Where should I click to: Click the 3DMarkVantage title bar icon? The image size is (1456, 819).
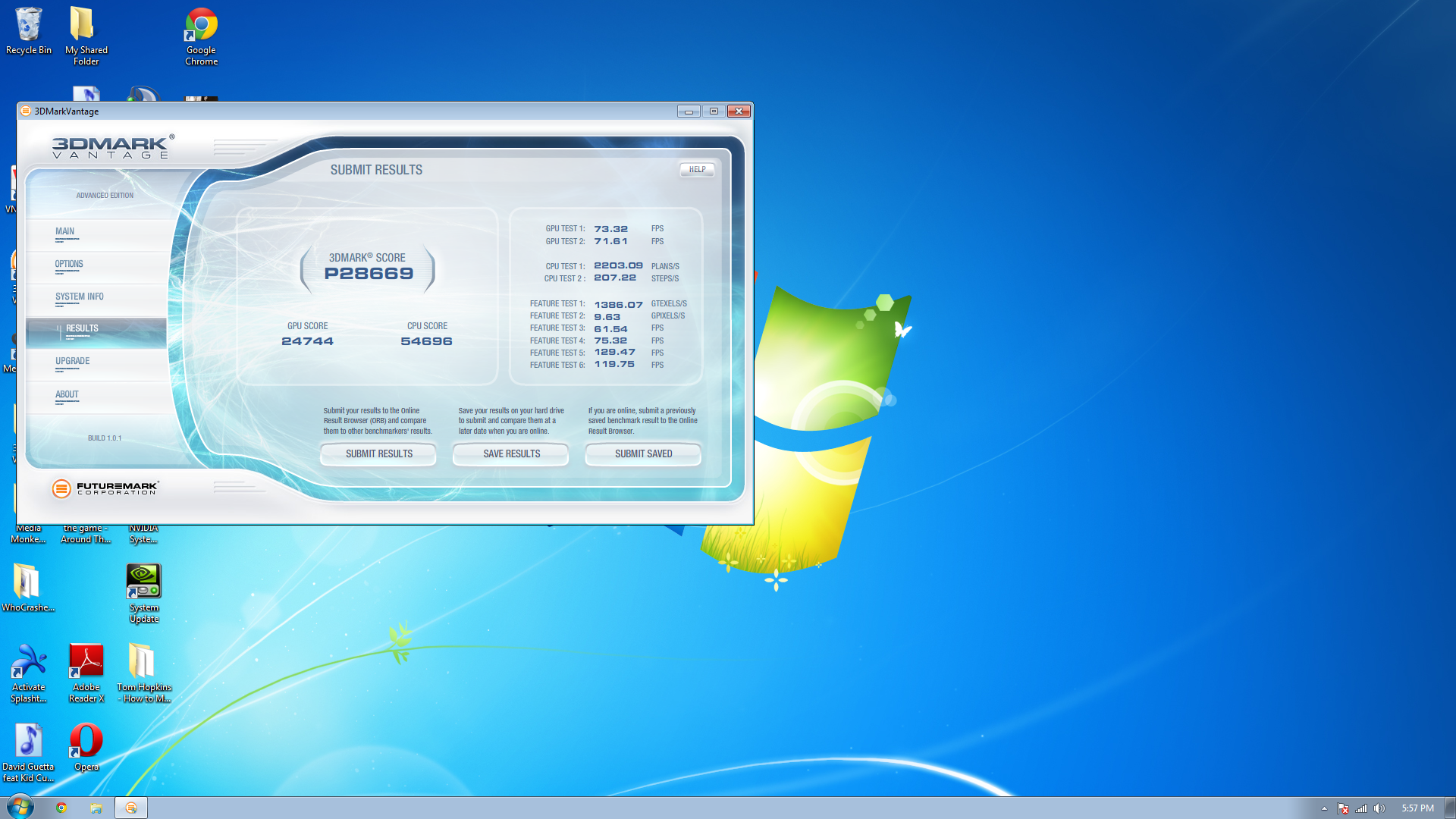(26, 111)
